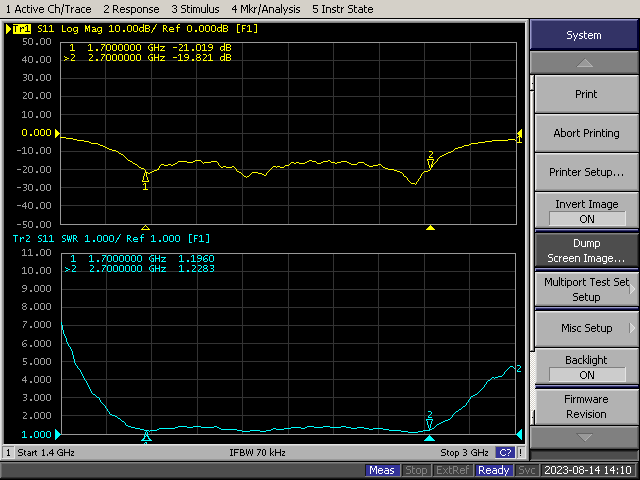Select the Tr1 trace label

[21, 29]
